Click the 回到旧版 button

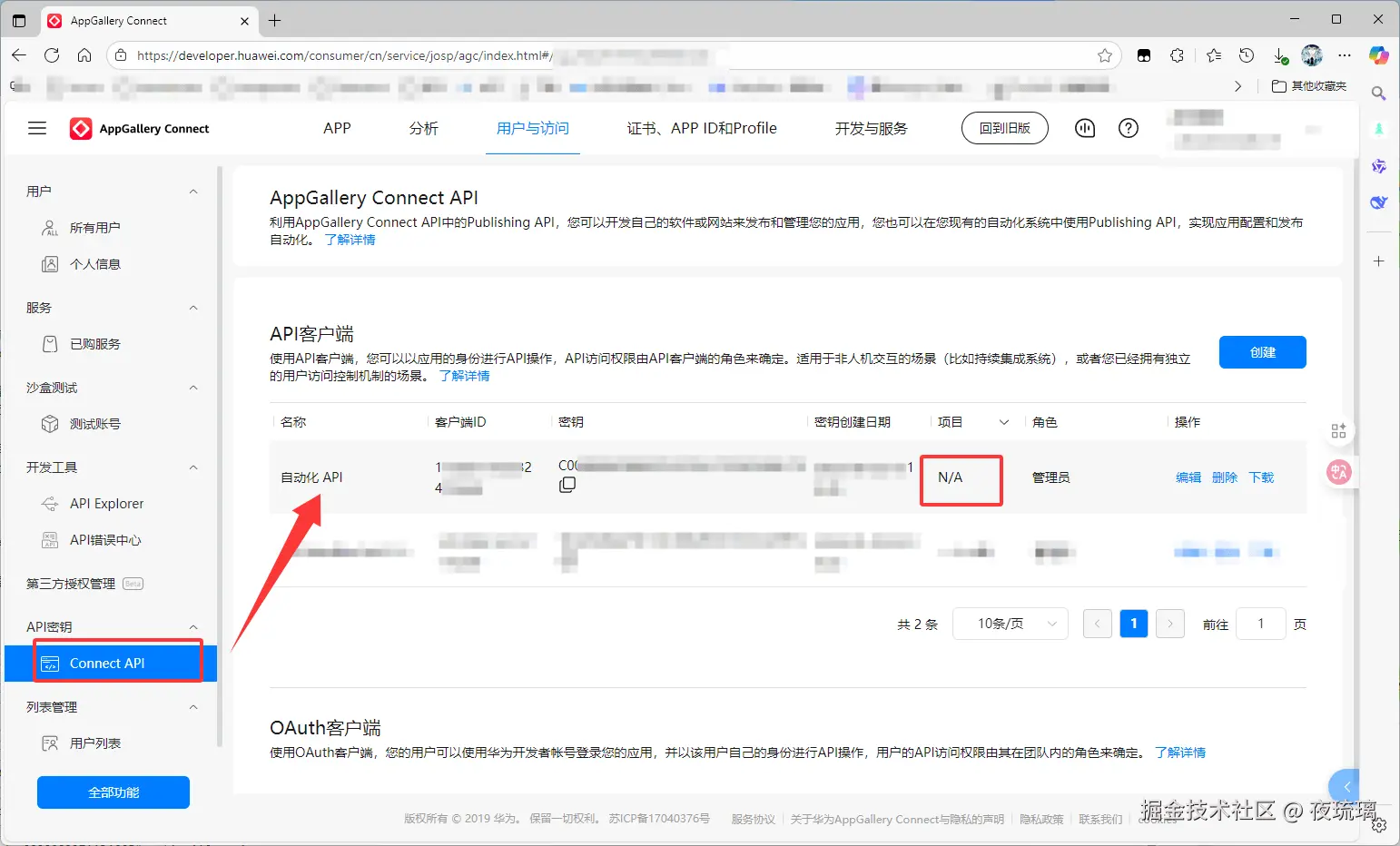[1004, 128]
